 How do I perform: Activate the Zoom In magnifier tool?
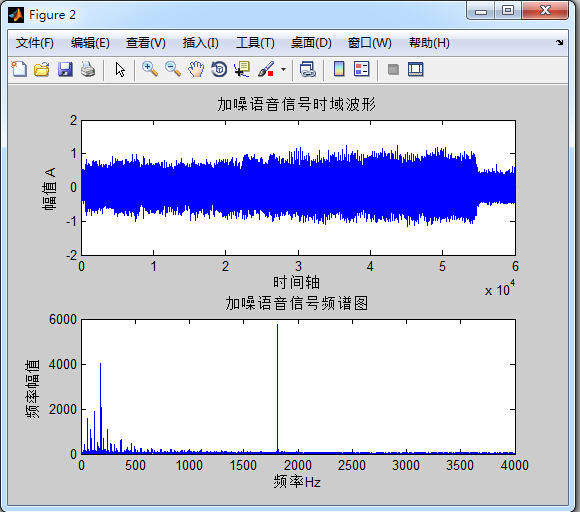150,69
